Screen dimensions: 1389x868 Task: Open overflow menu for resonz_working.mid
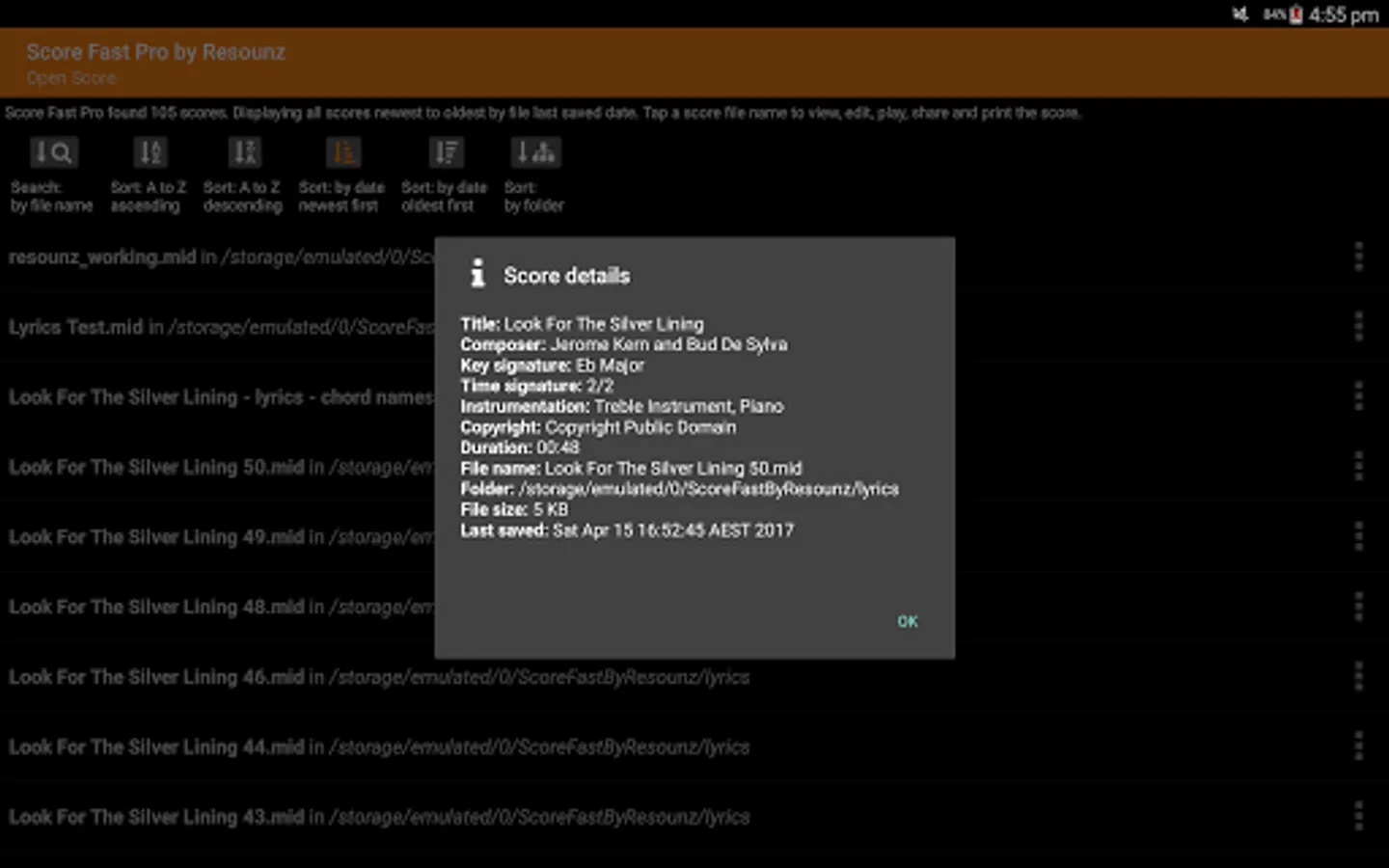(1358, 257)
